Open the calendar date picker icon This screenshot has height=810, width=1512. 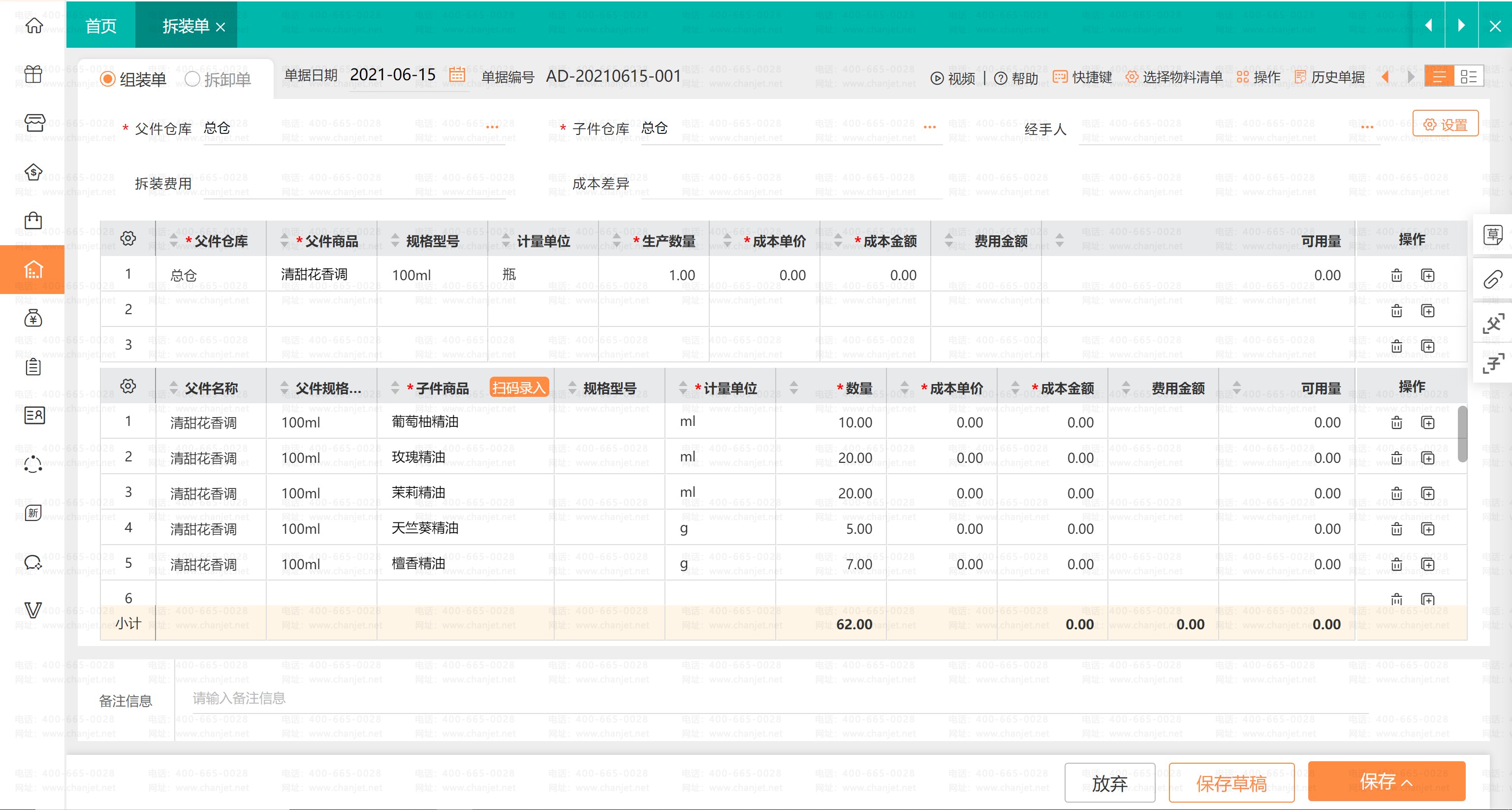457,75
